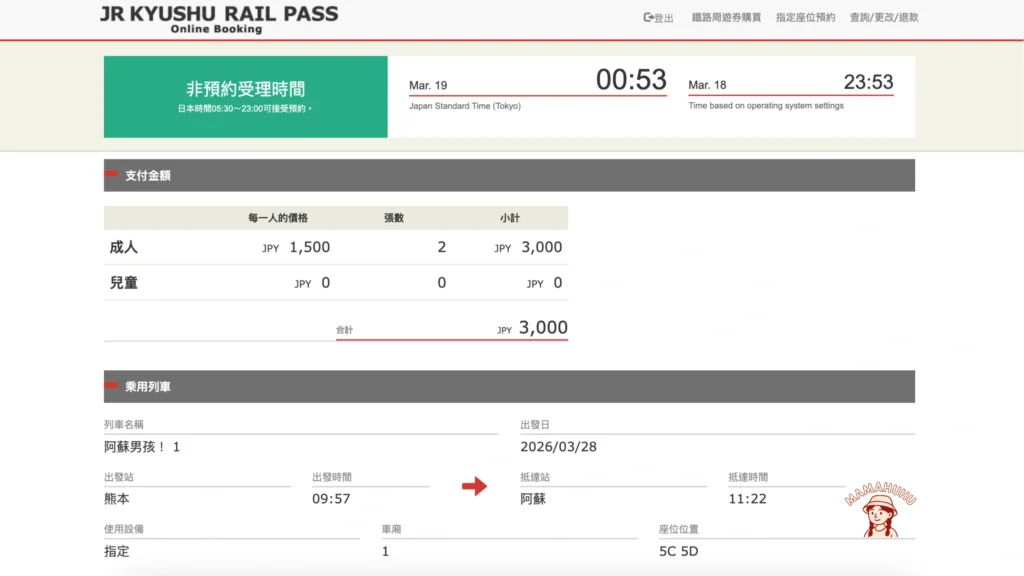Click the 合計 total label
This screenshot has width=1024, height=576.
click(344, 330)
